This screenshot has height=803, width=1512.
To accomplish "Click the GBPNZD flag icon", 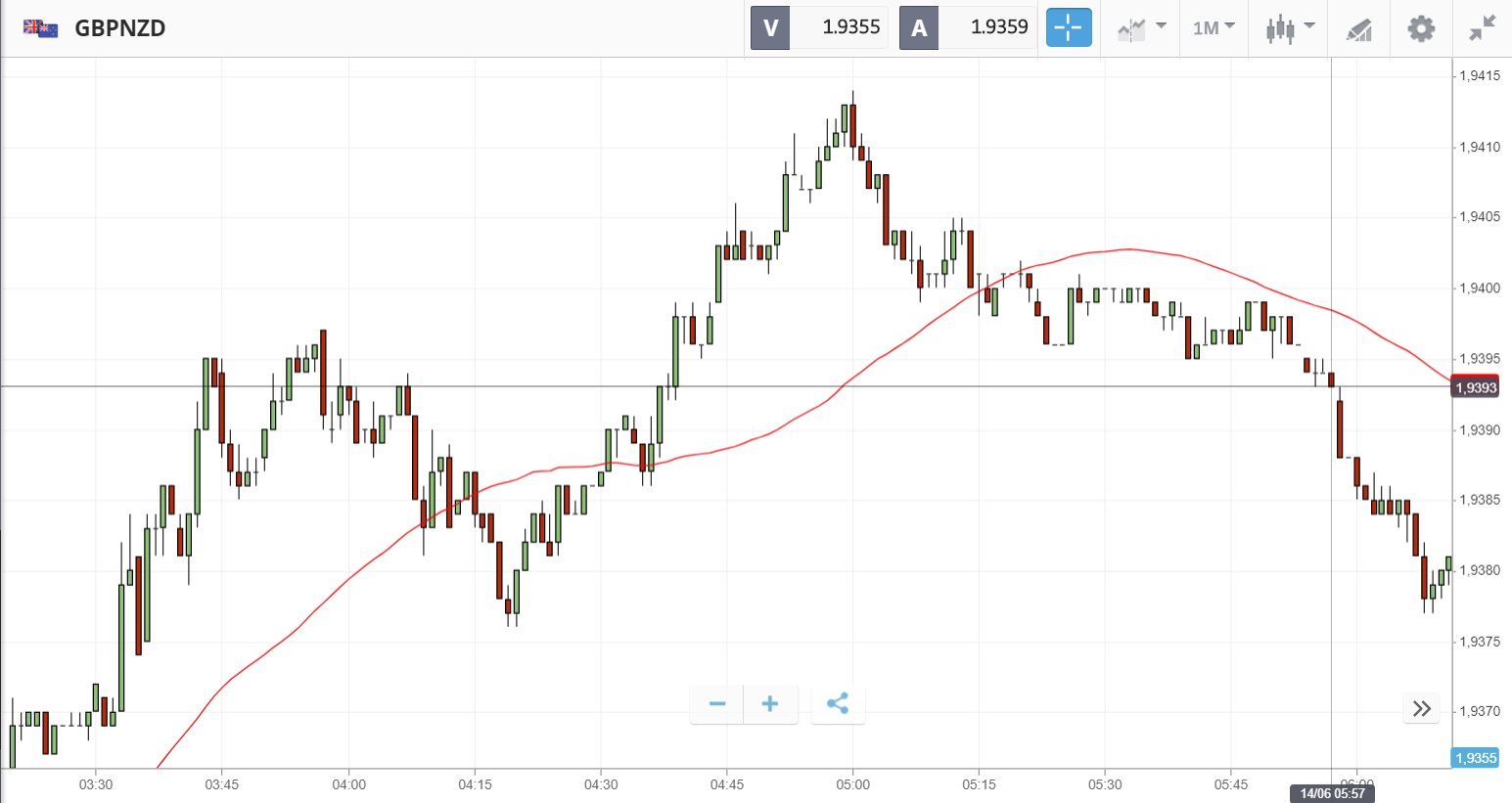I will (x=40, y=27).
